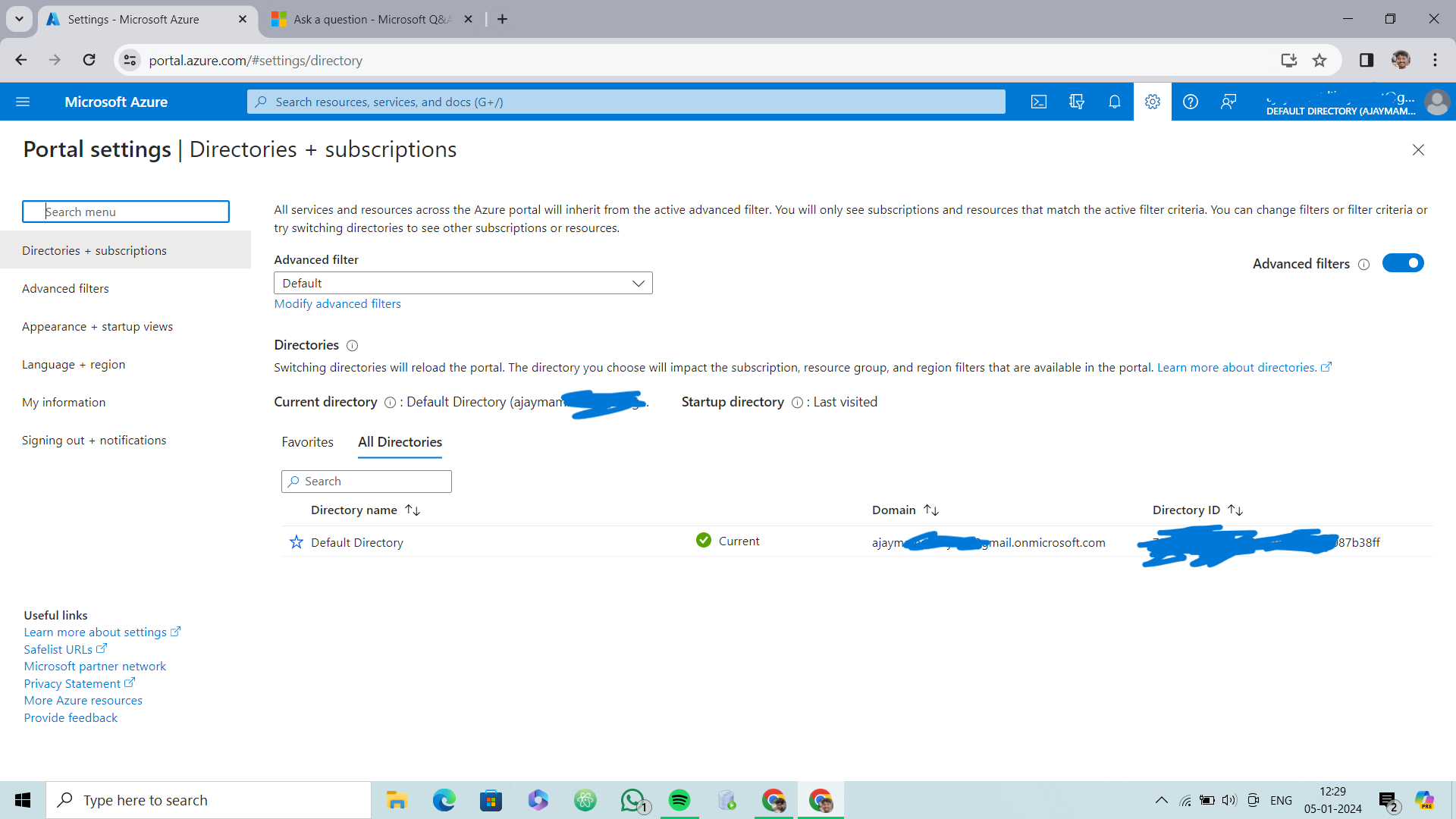Click the Windows taskbar search box

pyautogui.click(x=209, y=800)
